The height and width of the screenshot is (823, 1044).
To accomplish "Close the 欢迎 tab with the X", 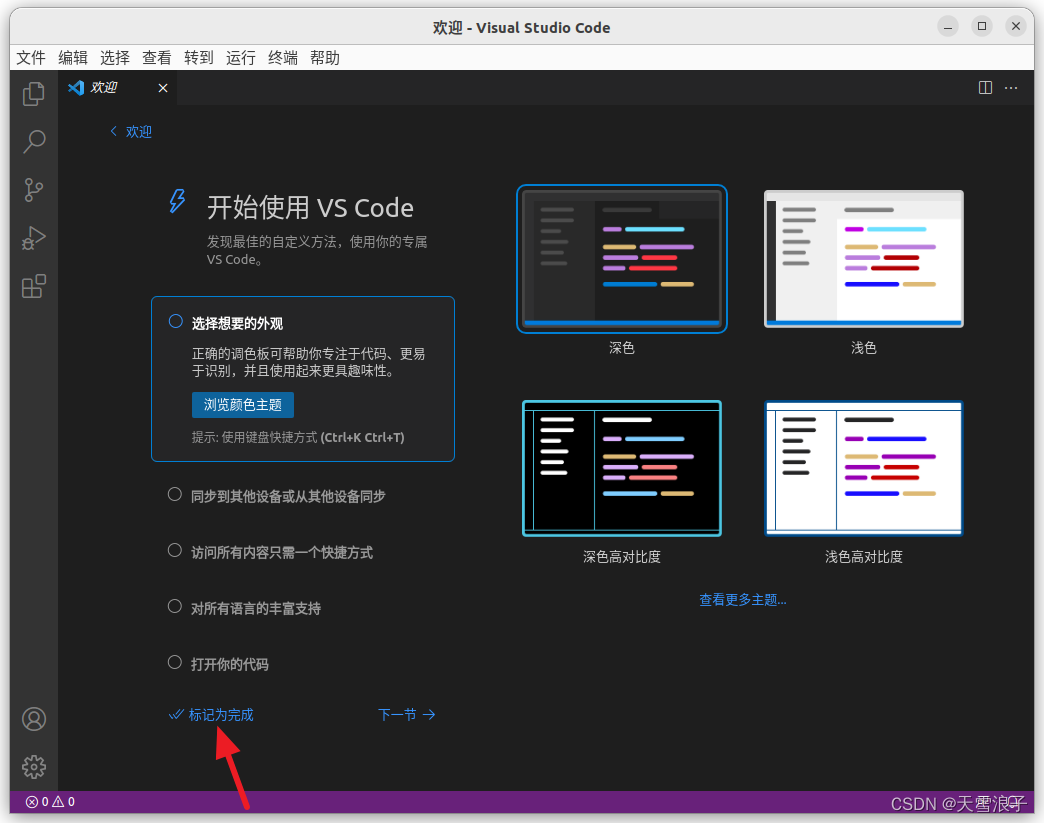I will pyautogui.click(x=162, y=88).
